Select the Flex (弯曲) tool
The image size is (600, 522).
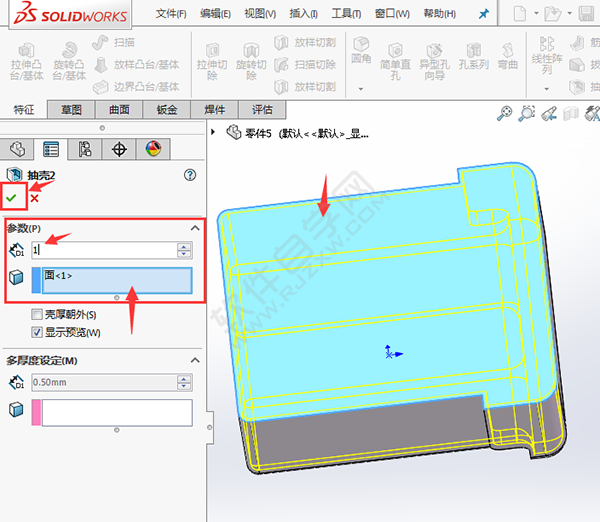click(x=508, y=56)
